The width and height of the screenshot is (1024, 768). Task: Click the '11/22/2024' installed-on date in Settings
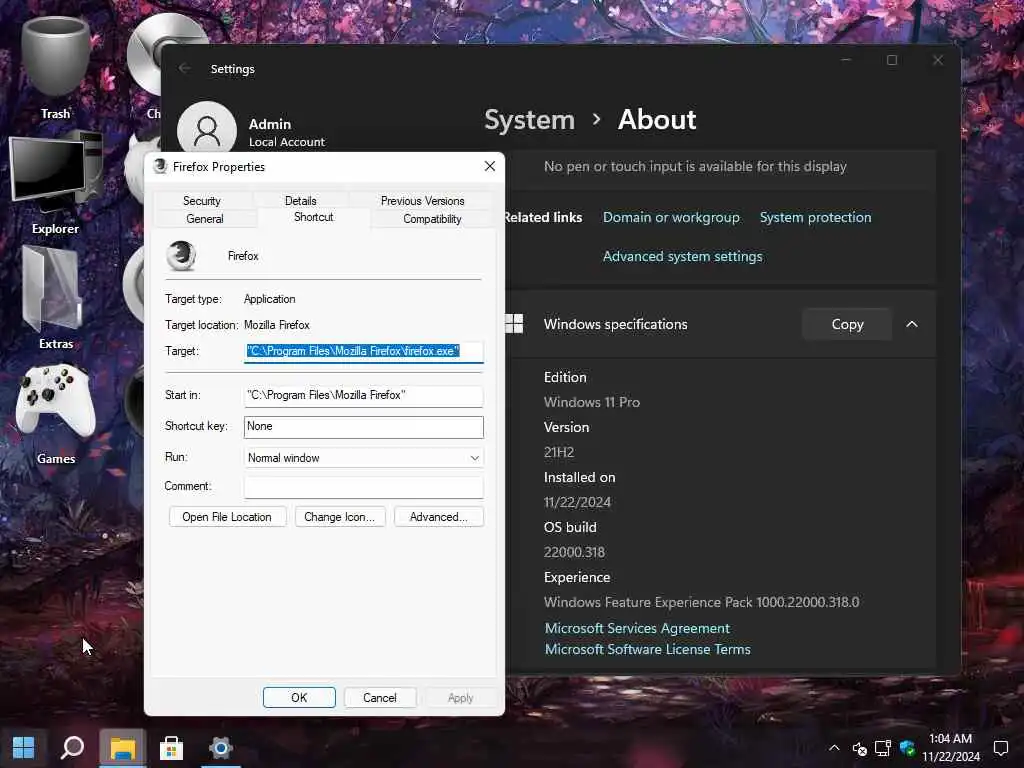coord(577,502)
